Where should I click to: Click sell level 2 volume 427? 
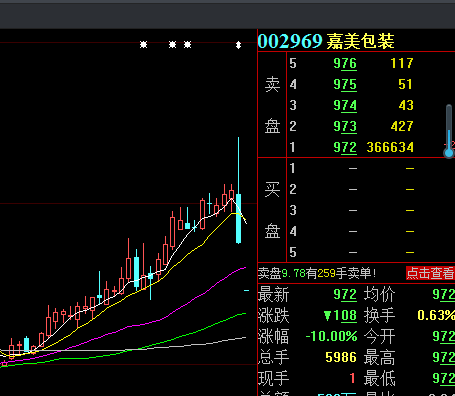pos(402,126)
